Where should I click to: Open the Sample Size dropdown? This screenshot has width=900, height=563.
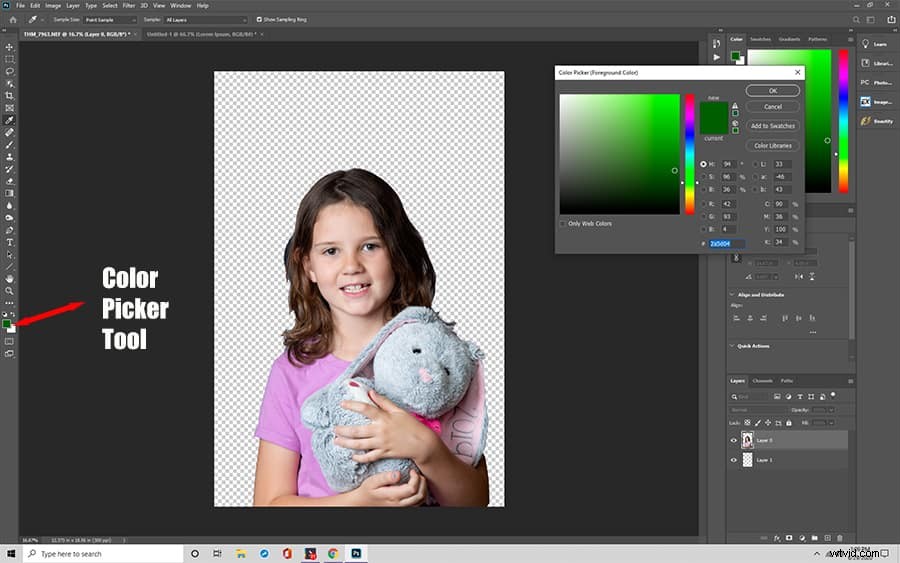(x=110, y=20)
